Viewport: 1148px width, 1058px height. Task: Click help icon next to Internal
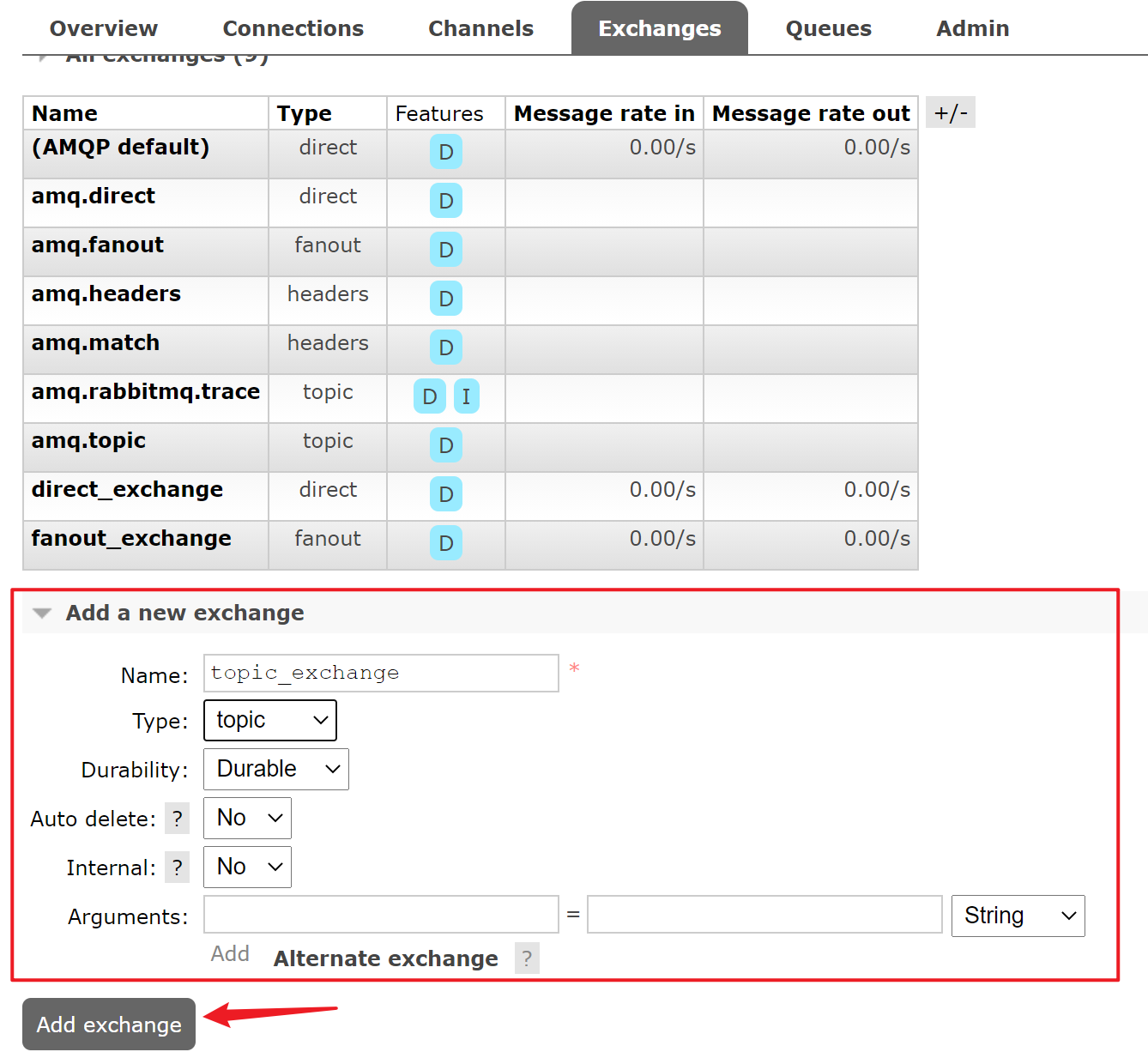pos(177,868)
